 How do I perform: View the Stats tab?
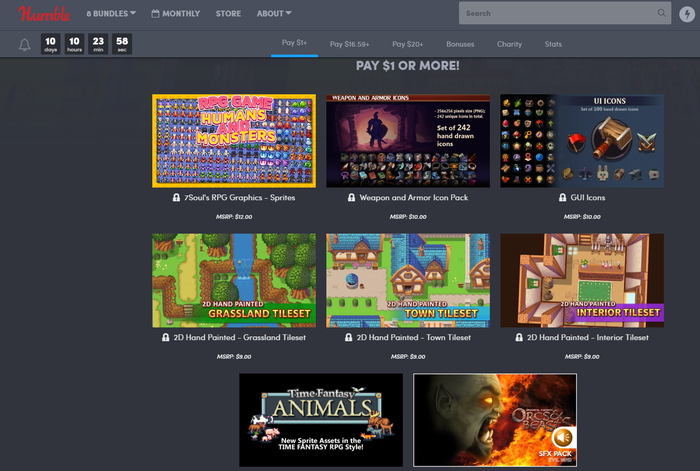(x=553, y=44)
